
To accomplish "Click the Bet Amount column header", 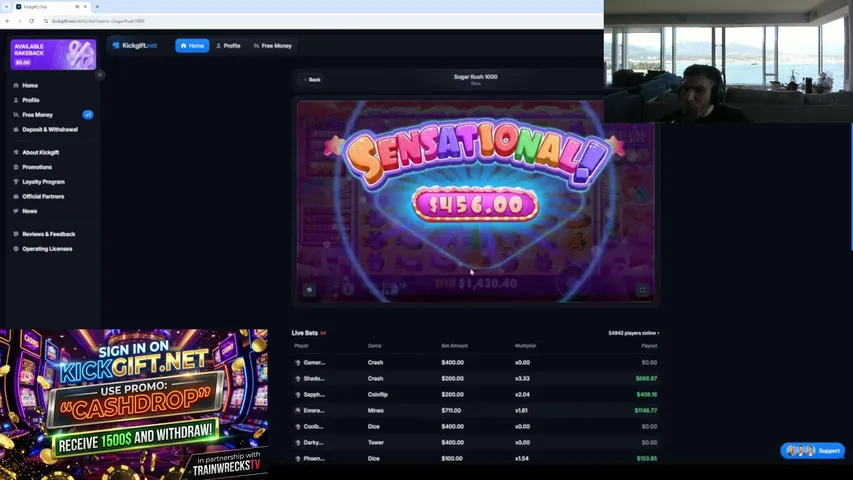I will pos(454,346).
